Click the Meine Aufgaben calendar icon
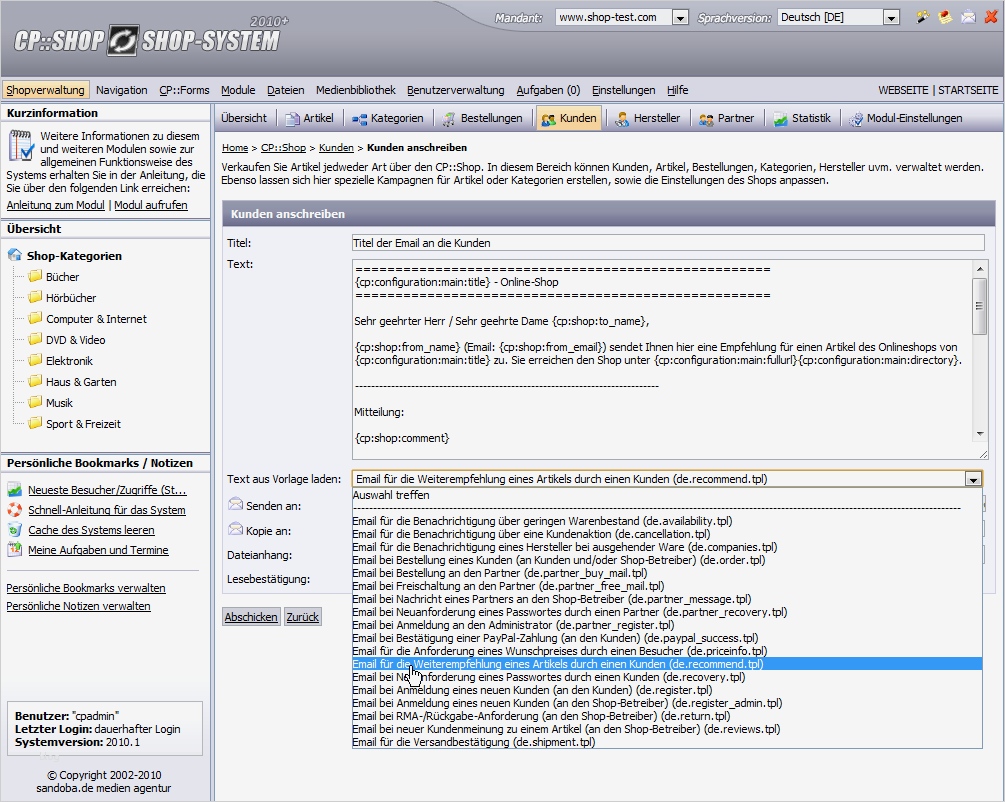The height and width of the screenshot is (802, 1005). [x=15, y=549]
